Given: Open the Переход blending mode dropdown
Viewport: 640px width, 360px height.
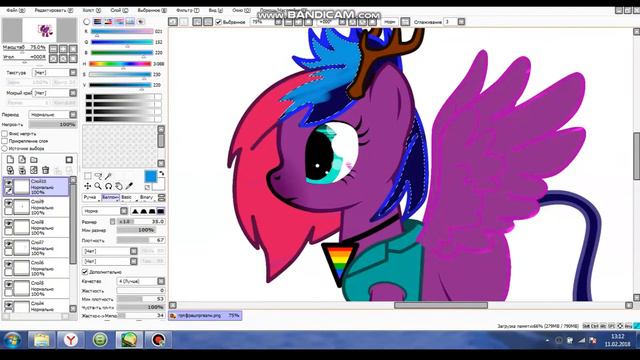Looking at the screenshot, I should click(53, 115).
